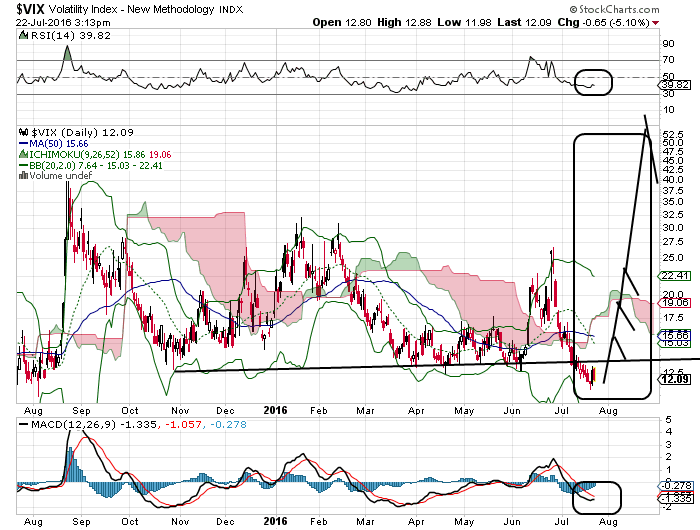The width and height of the screenshot is (700, 530).
Task: Click the blue 15.66 moving-average price tag
Action: coord(675,335)
